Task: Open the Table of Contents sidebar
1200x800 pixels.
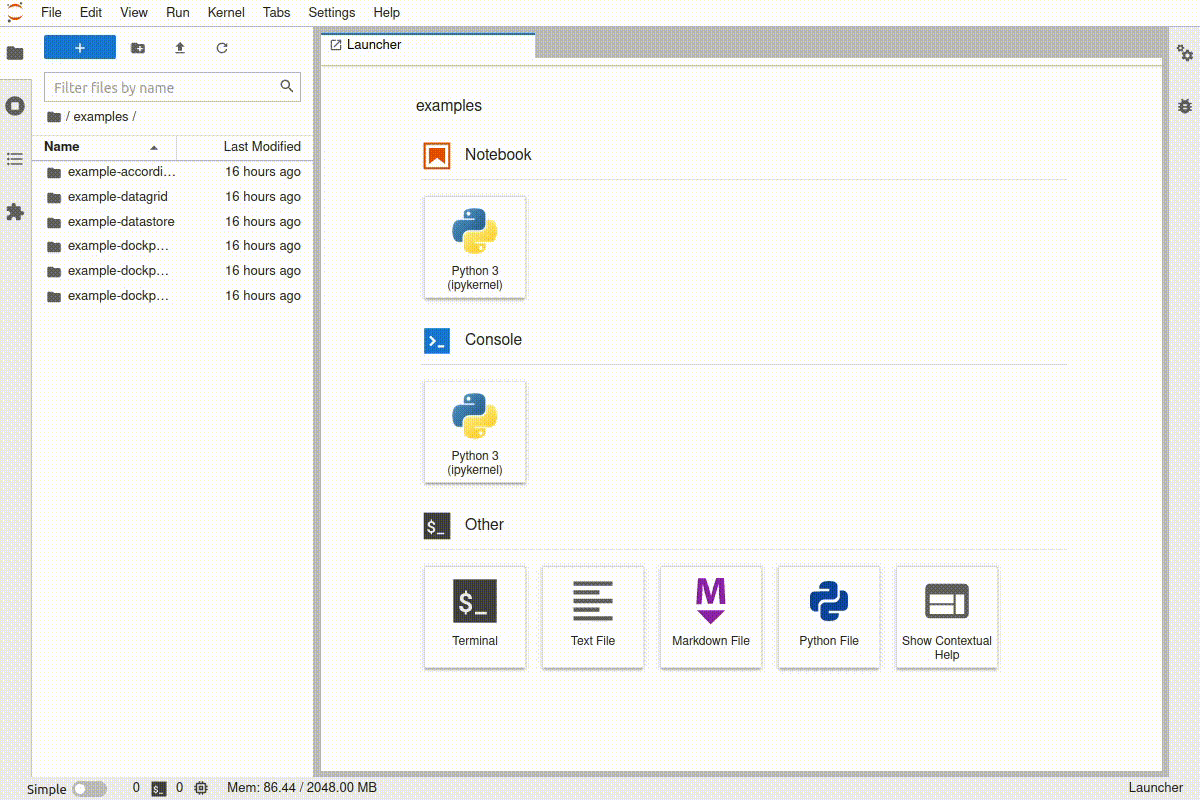Action: [15, 159]
